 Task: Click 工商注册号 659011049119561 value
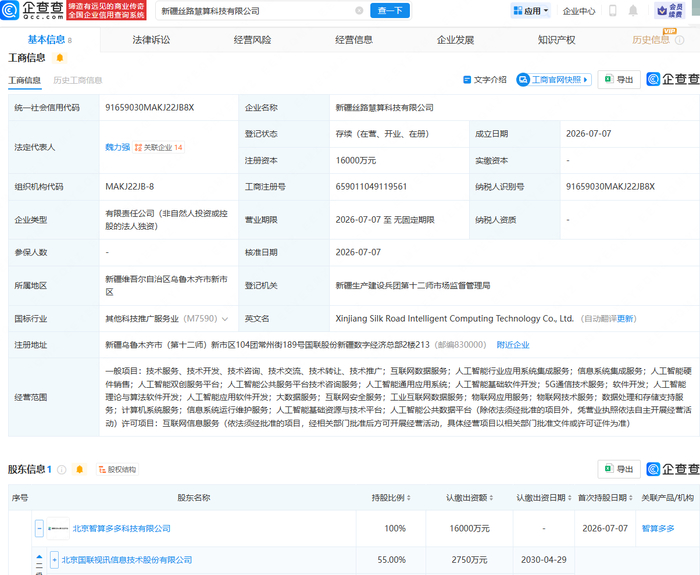click(x=371, y=187)
